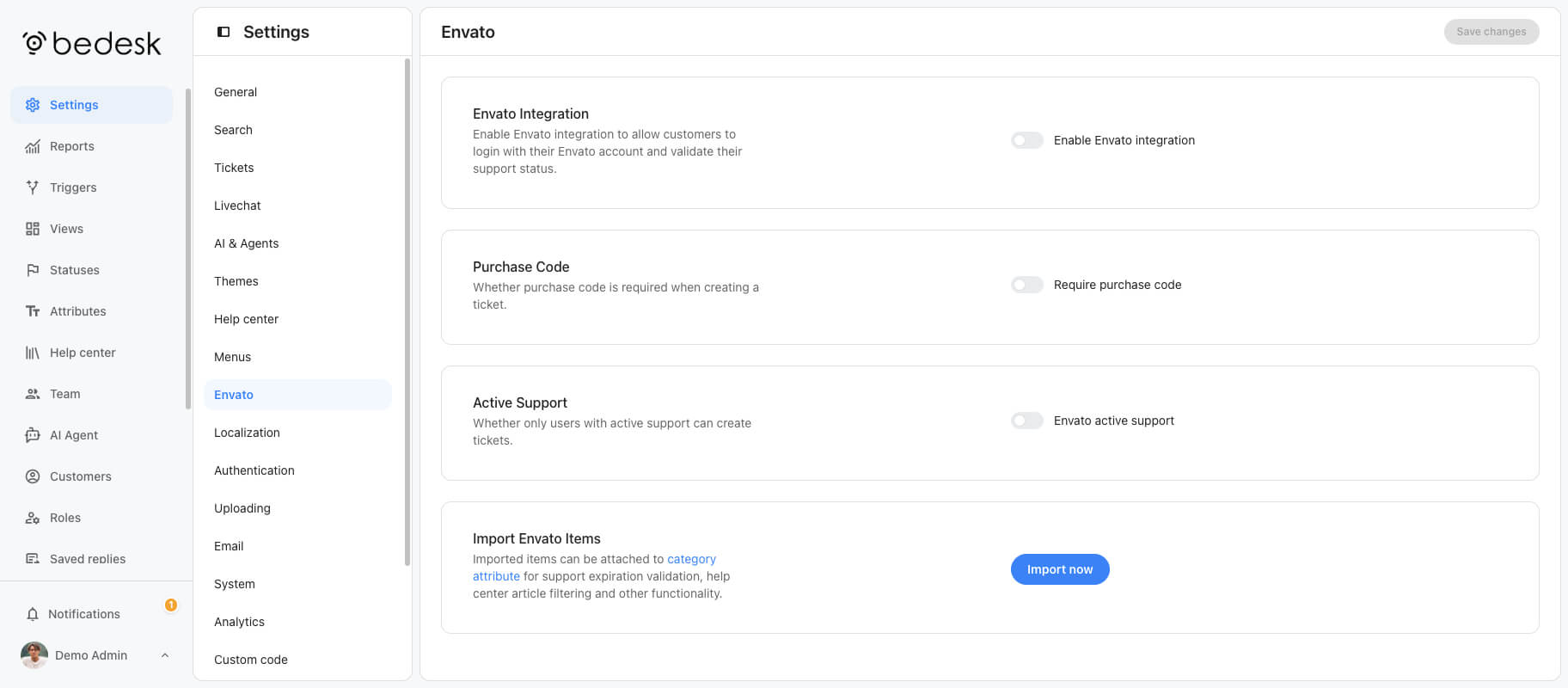
Task: Click the bedesk logo
Action: click(92, 43)
